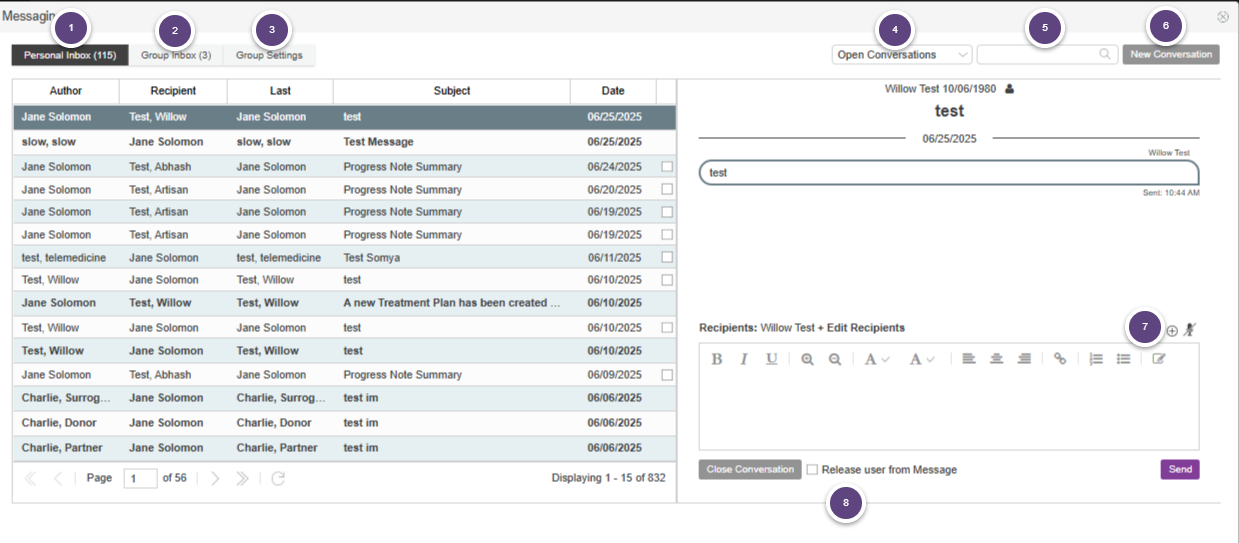Screen dimensions: 1239x543
Task: Insert a numbered list in the editor
Action: [1096, 359]
